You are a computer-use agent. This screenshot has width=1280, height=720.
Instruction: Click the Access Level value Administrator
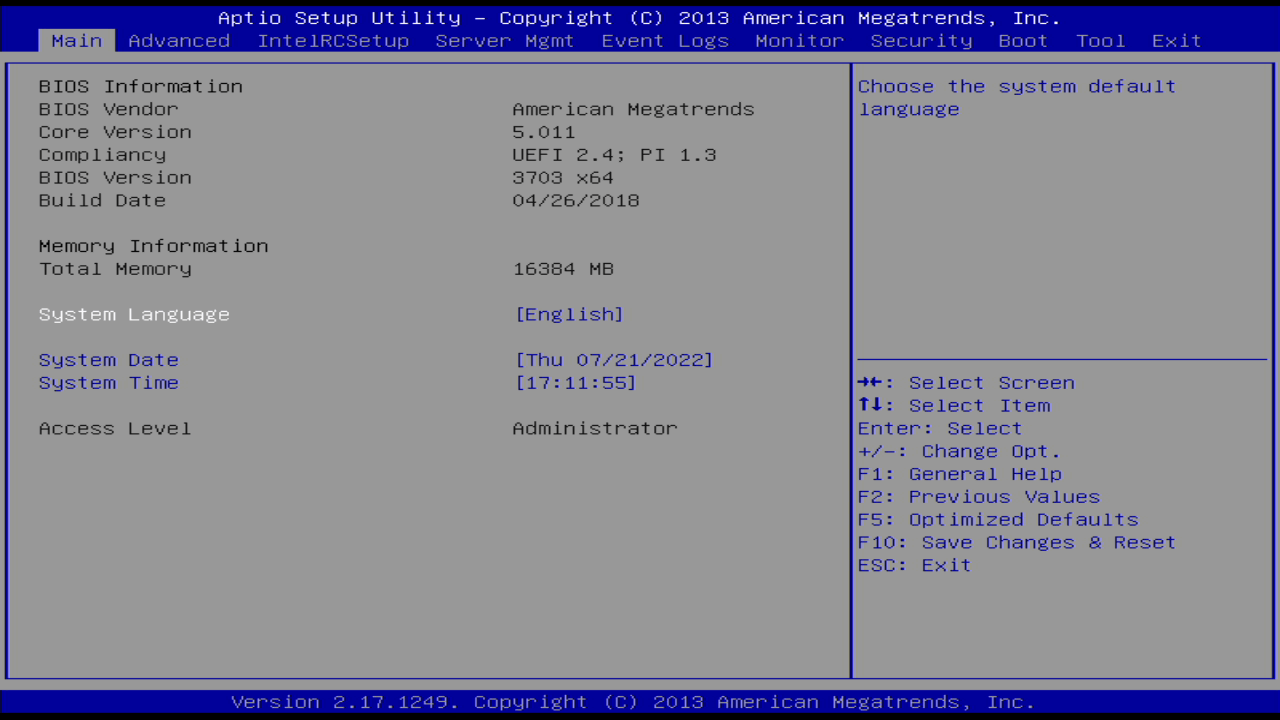point(595,428)
